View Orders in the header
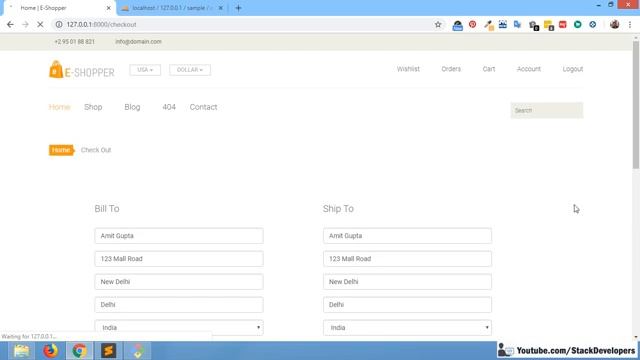This screenshot has width=640, height=360. point(451,69)
